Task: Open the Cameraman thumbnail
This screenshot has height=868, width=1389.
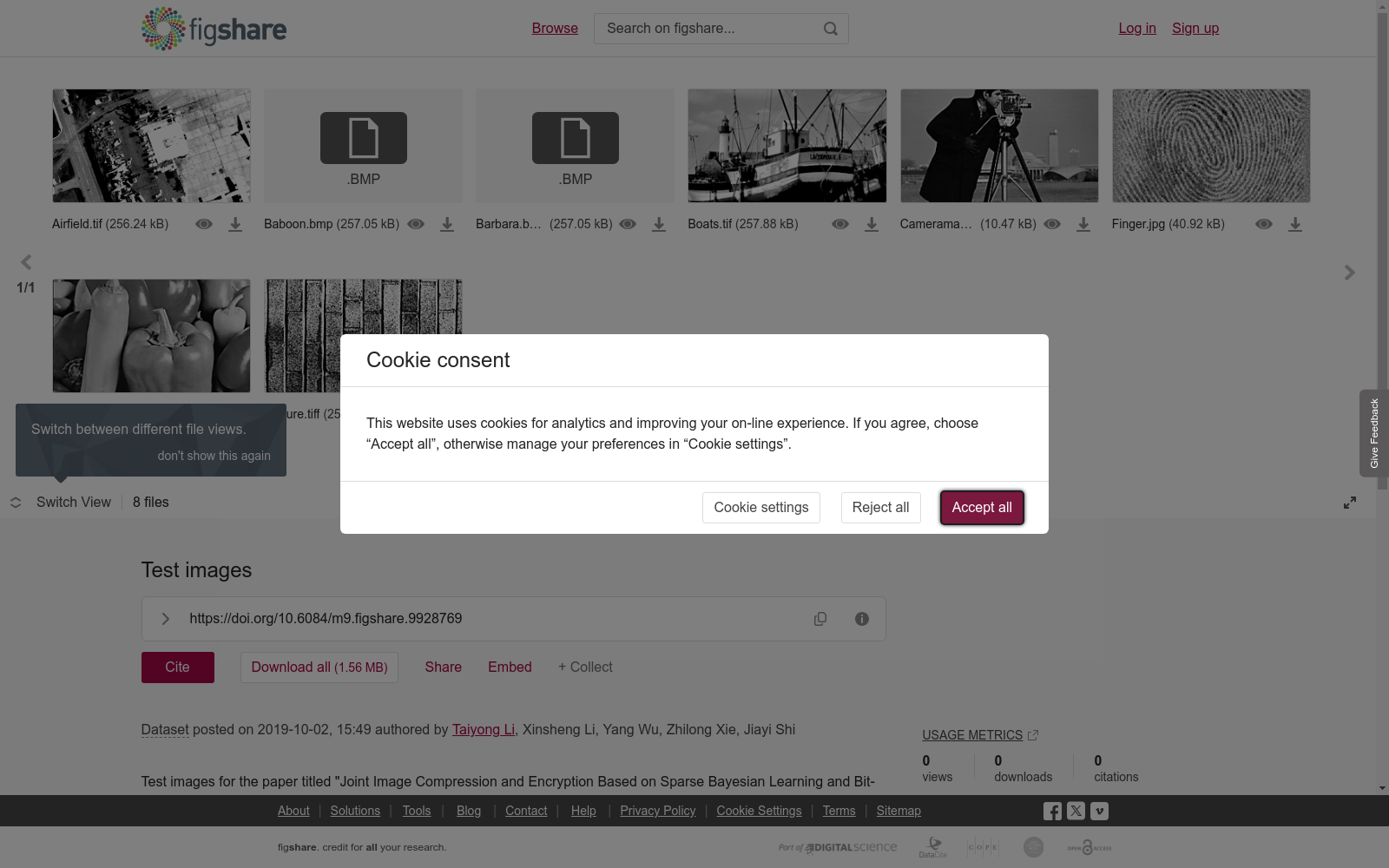Action: [999, 146]
